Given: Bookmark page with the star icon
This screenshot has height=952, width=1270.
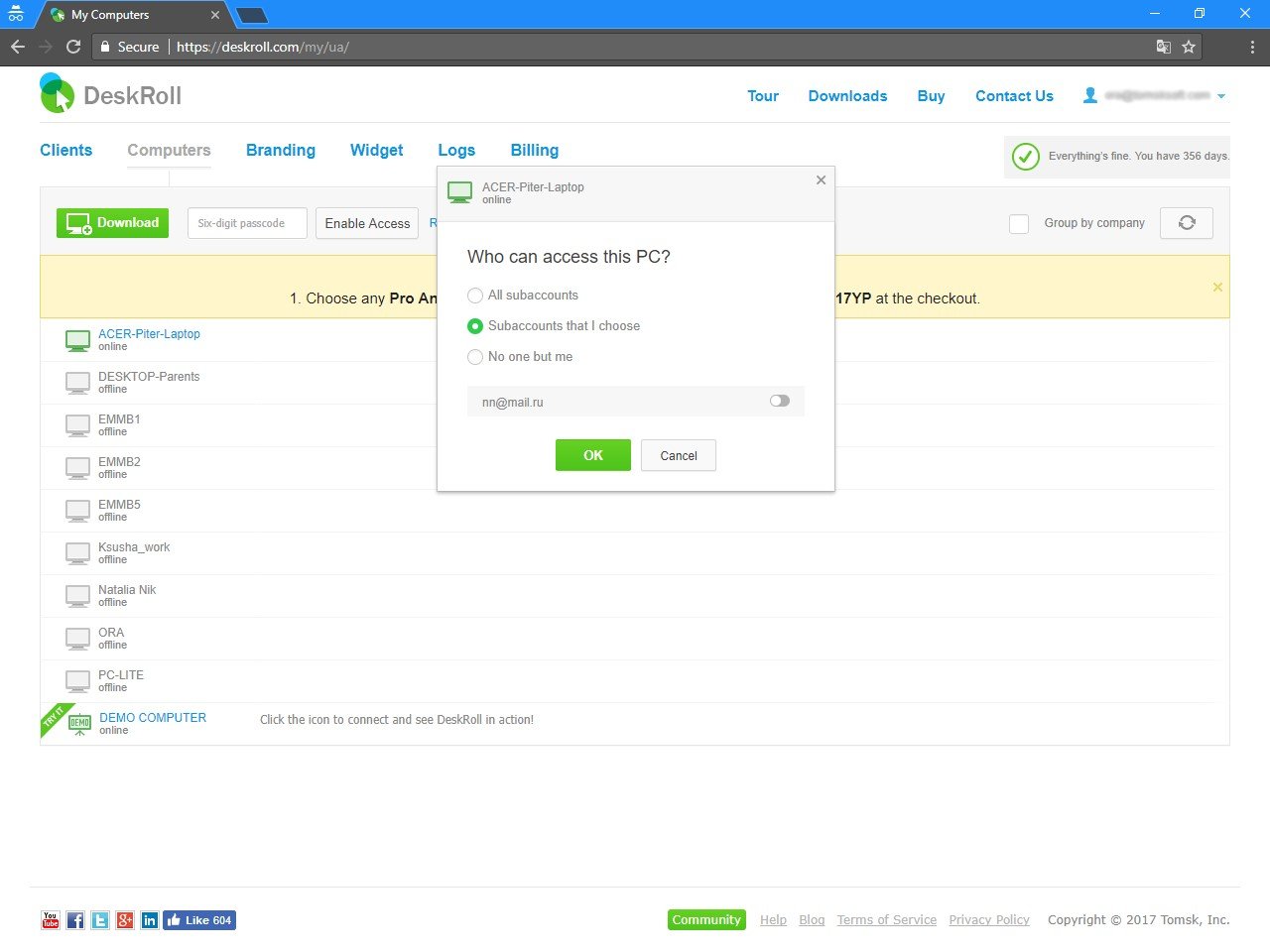Looking at the screenshot, I should 1189,47.
